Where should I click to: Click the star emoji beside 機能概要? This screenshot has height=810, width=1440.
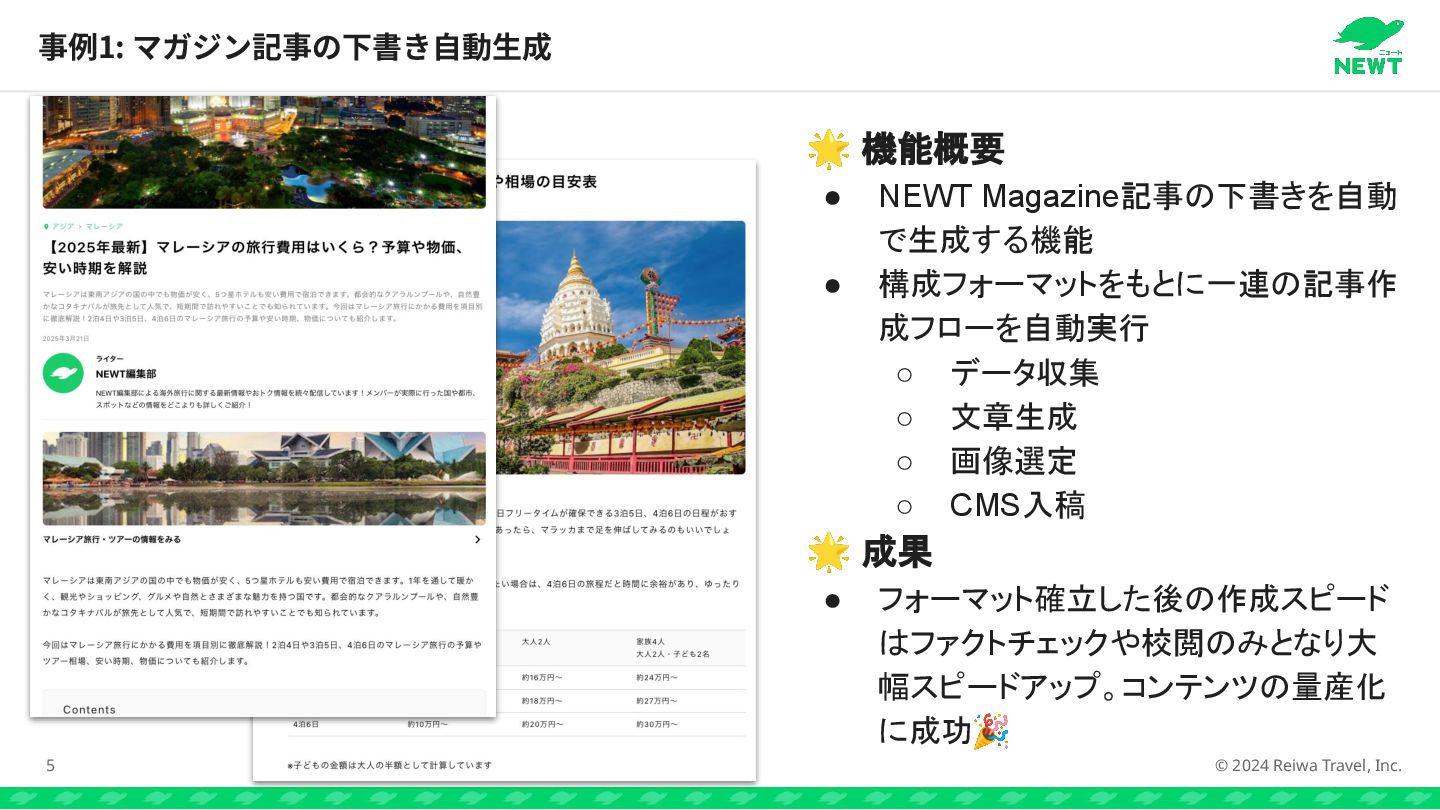(828, 149)
